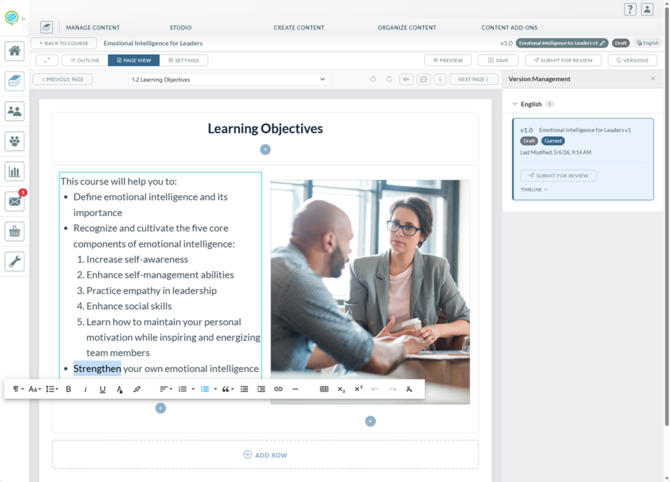
Task: Switch to the Outline tab
Action: click(85, 60)
